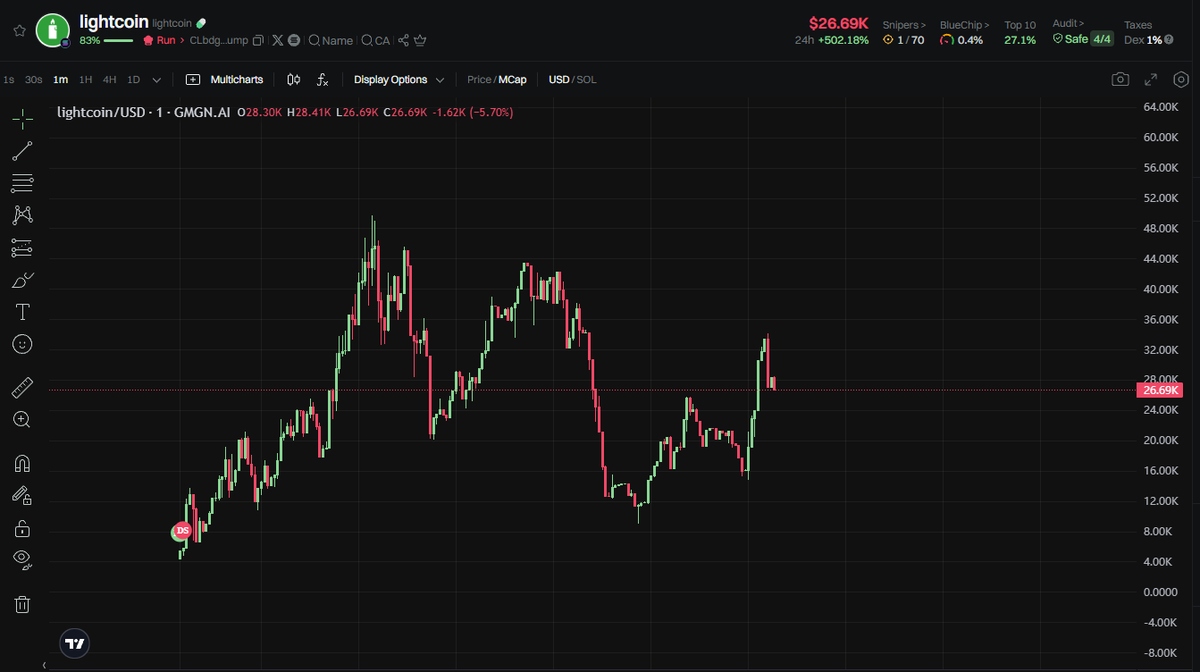Enter fullscreen chart mode

(1152, 79)
